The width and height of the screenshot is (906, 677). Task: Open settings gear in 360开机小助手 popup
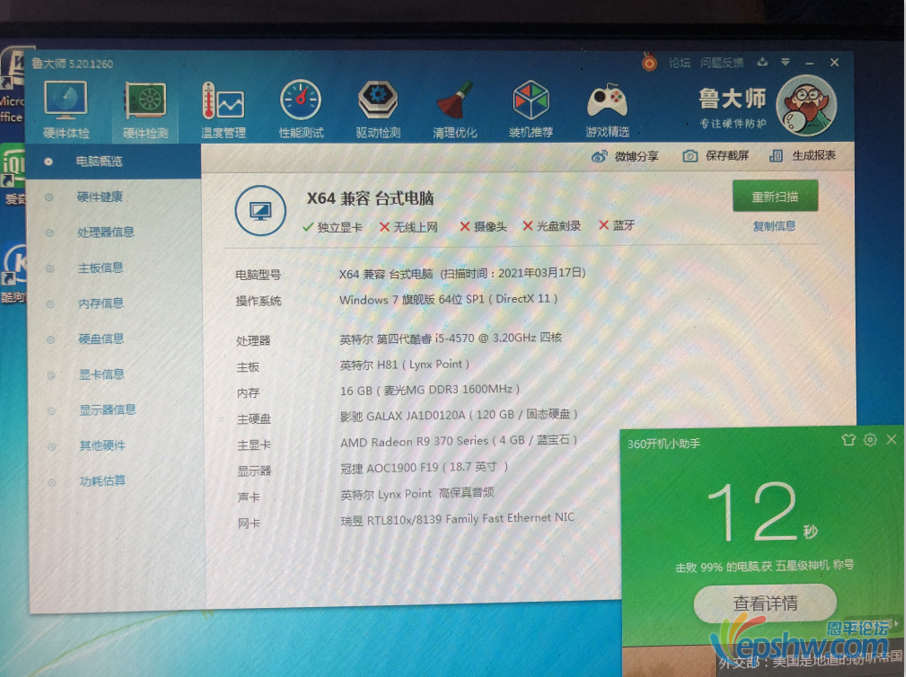(x=870, y=440)
